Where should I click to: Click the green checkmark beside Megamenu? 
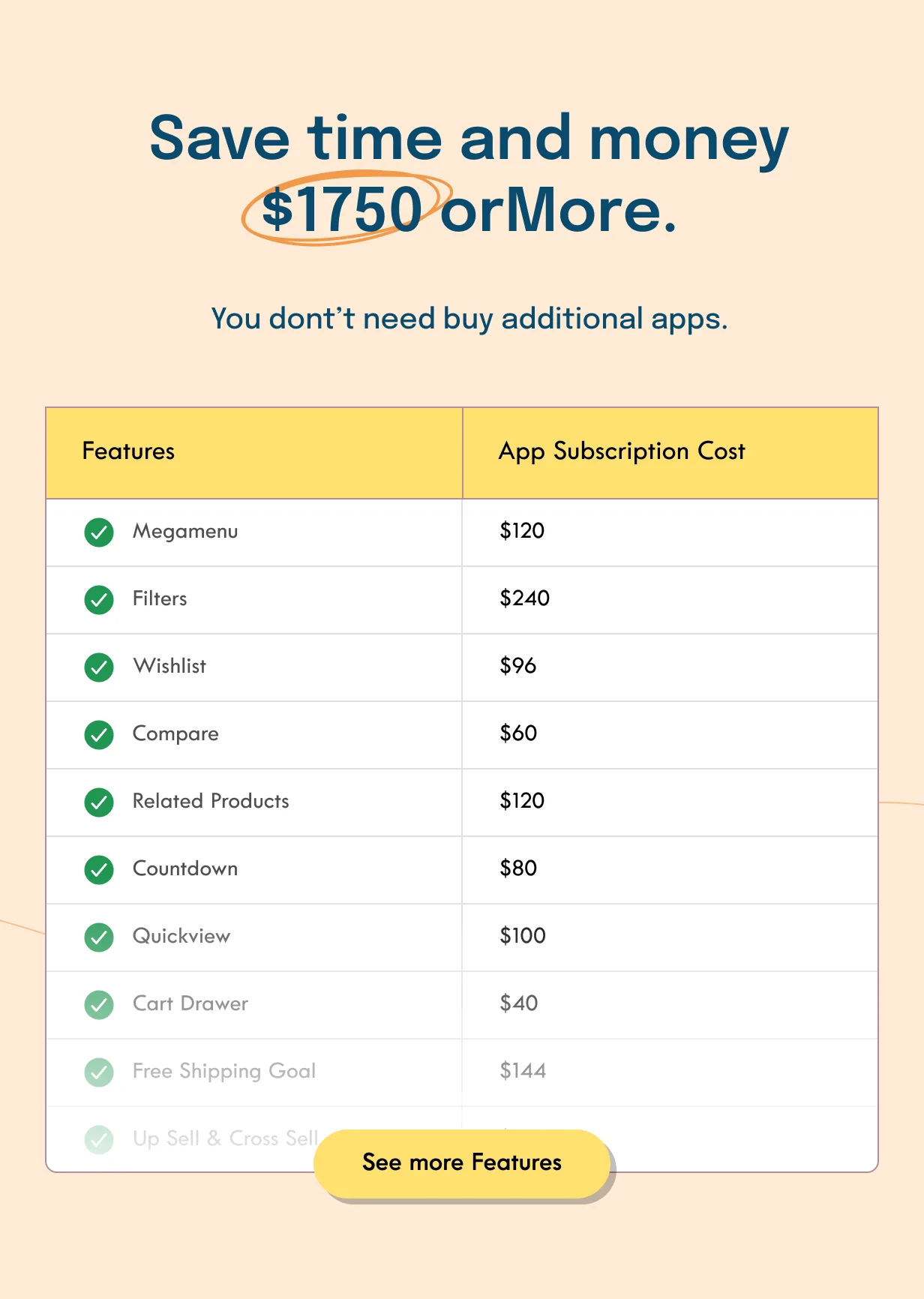tap(99, 532)
